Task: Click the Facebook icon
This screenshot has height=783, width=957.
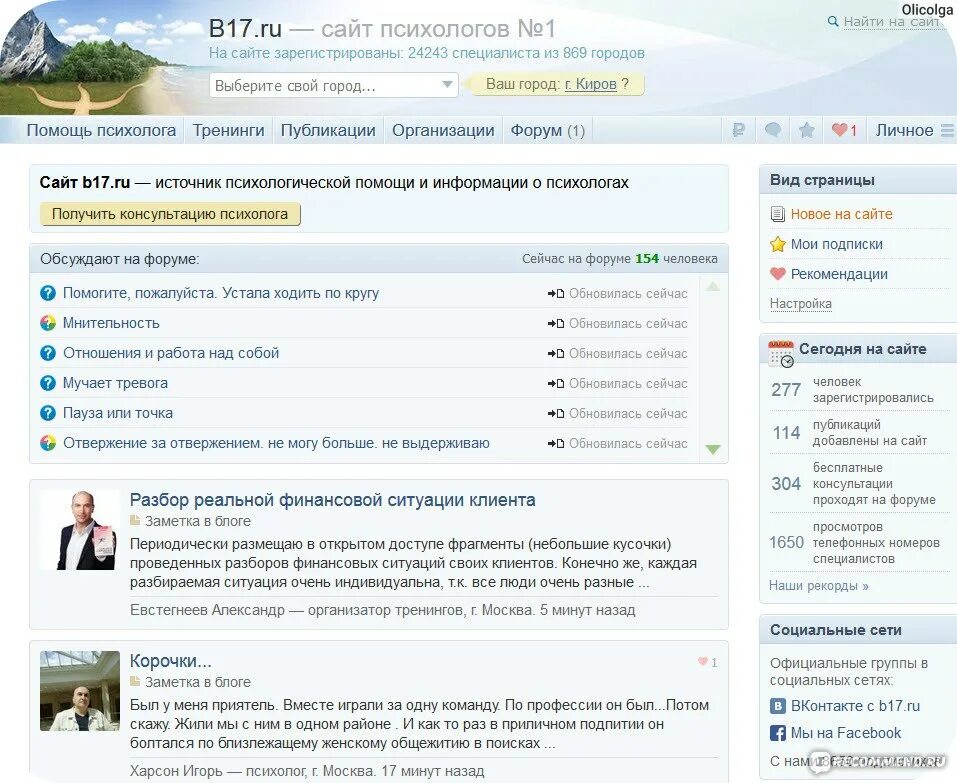Action: tap(778, 733)
